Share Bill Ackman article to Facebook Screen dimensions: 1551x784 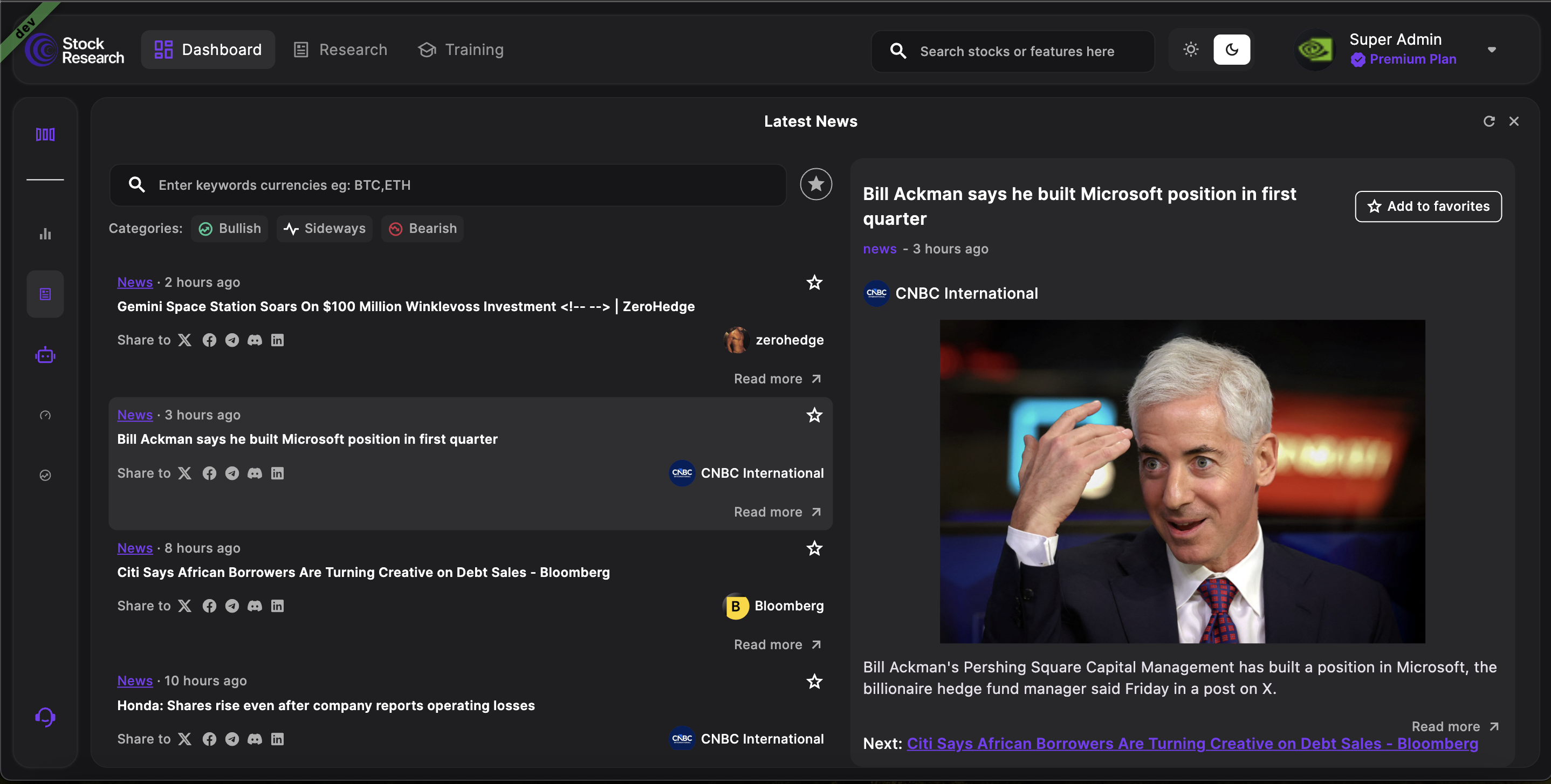[209, 473]
